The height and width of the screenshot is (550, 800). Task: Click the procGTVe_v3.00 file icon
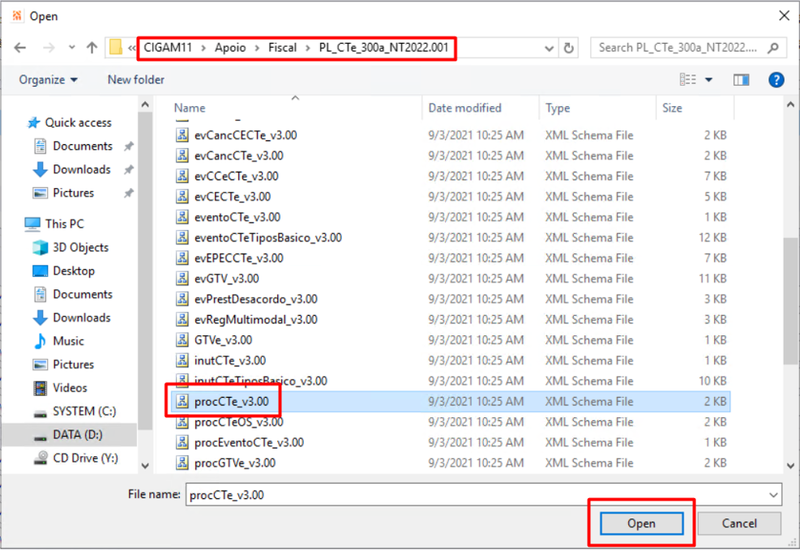pyautogui.click(x=182, y=463)
